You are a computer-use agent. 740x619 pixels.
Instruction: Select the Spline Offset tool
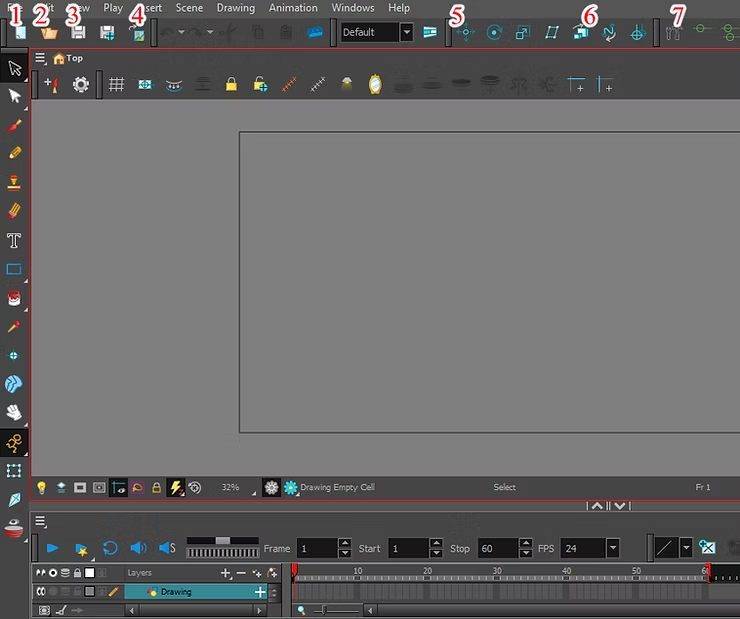609,33
